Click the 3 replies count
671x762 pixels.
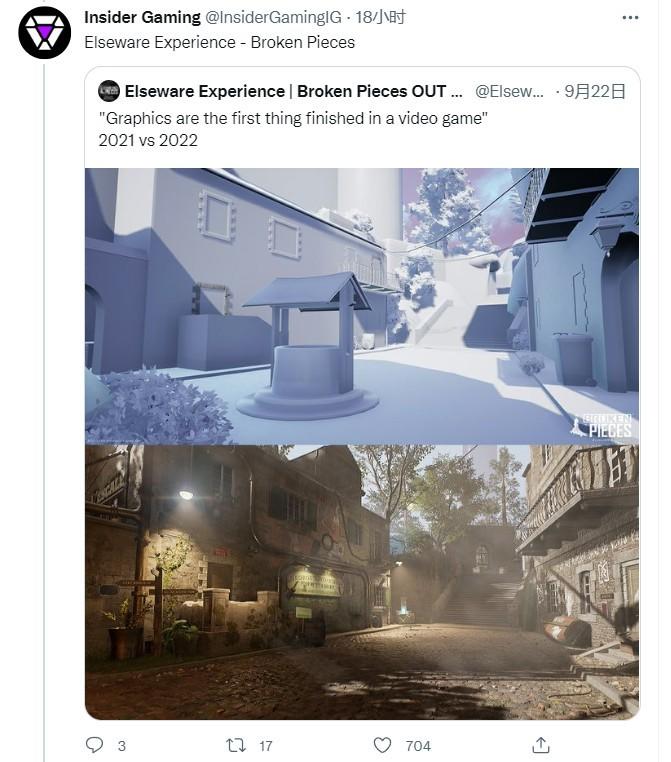(121, 746)
